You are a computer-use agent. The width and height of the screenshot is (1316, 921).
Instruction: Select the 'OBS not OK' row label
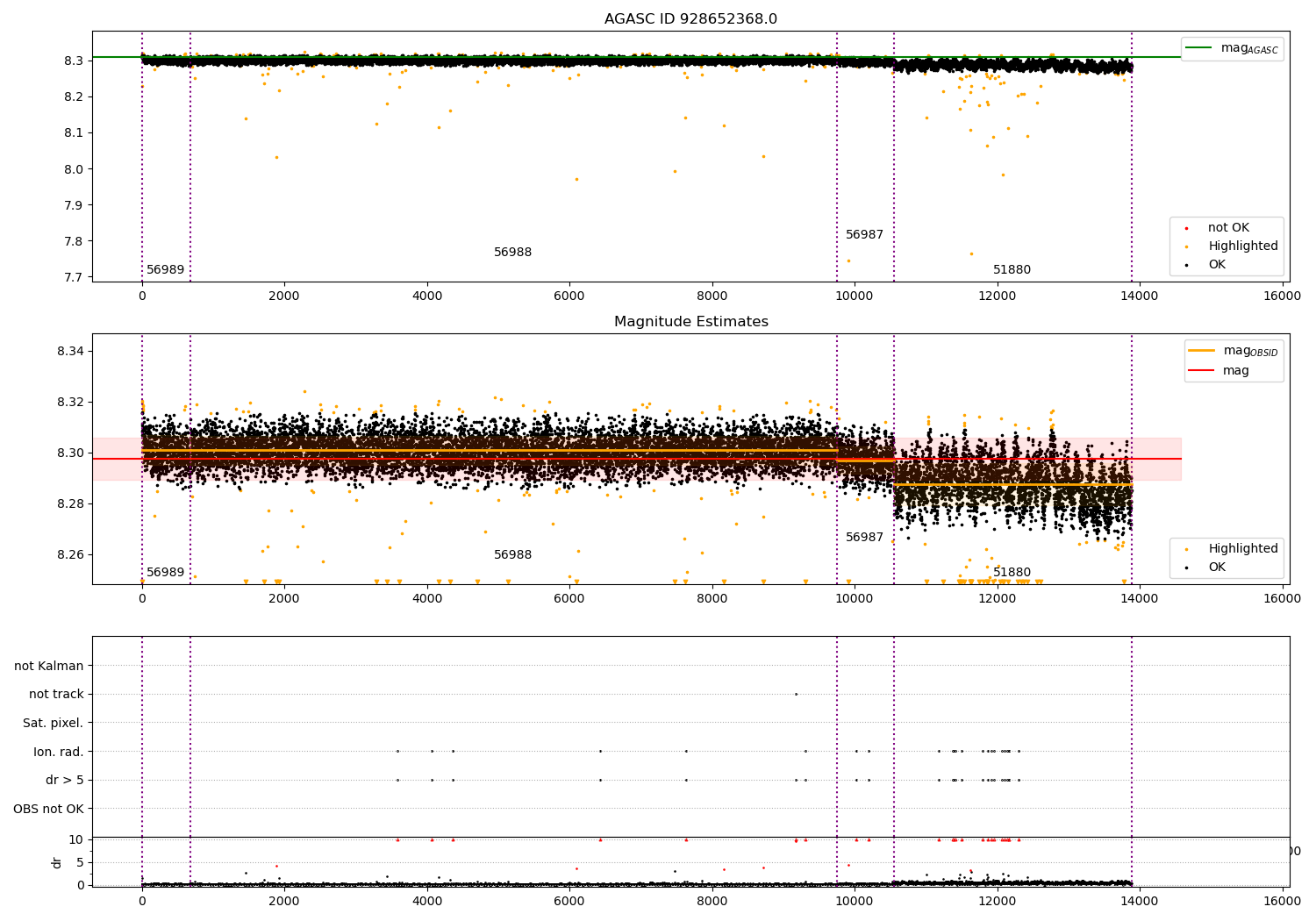tap(48, 809)
